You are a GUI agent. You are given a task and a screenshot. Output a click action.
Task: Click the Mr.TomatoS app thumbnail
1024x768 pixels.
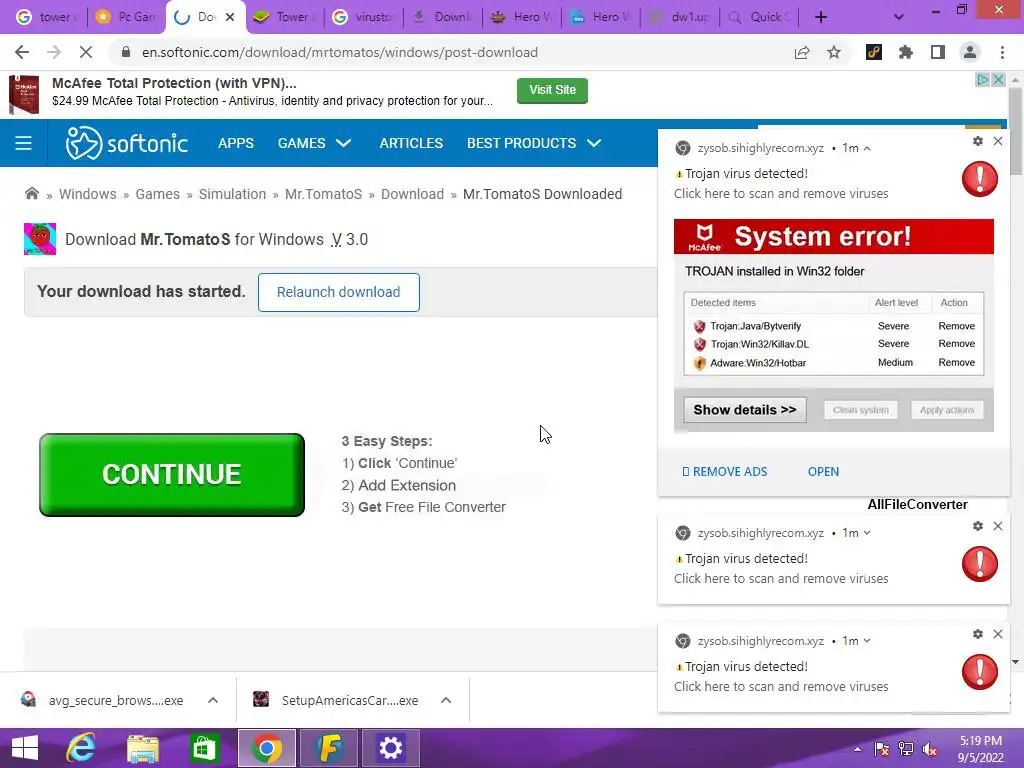pyautogui.click(x=40, y=239)
